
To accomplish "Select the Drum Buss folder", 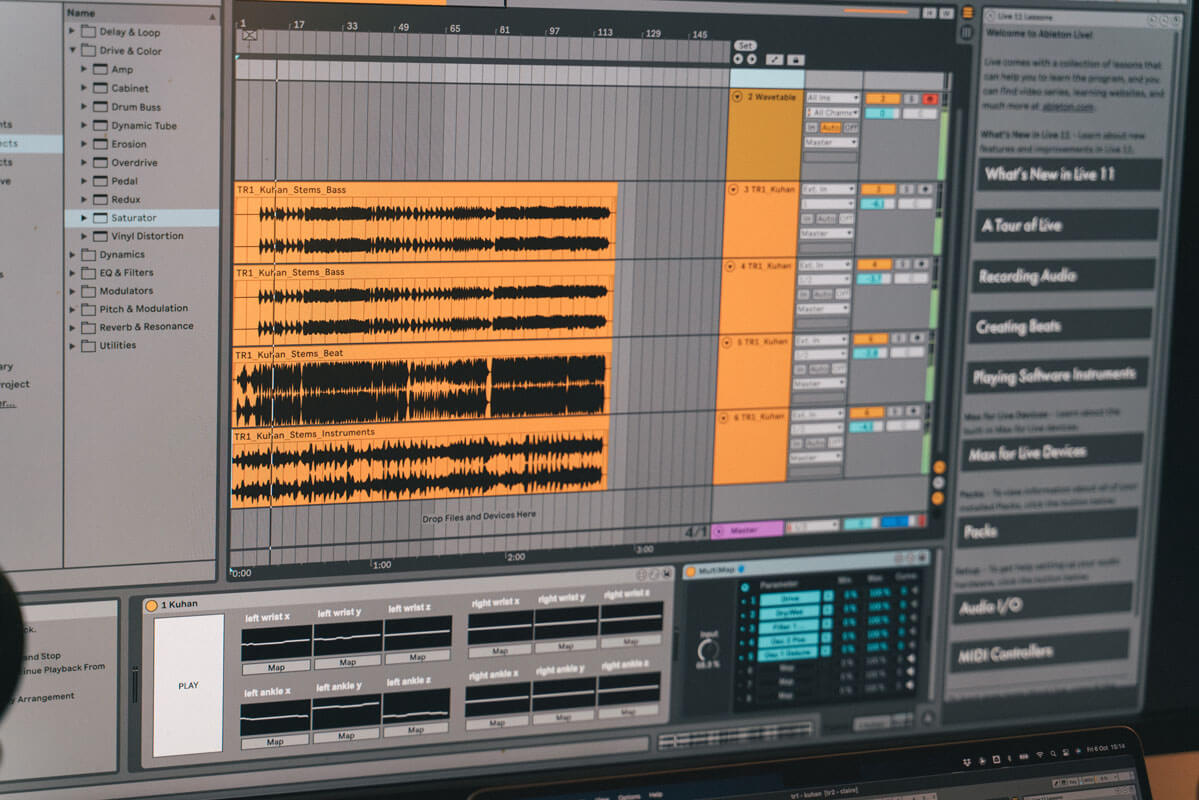I will pos(135,107).
